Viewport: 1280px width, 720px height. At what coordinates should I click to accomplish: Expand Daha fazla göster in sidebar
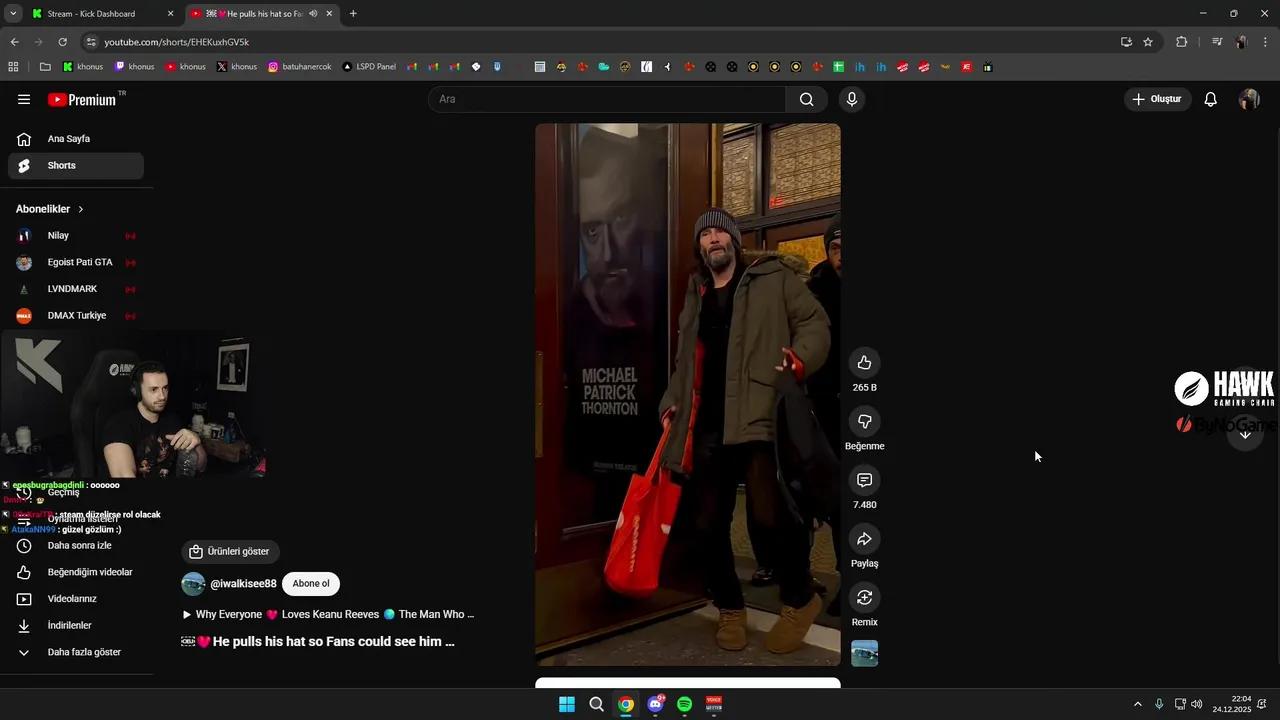point(86,651)
